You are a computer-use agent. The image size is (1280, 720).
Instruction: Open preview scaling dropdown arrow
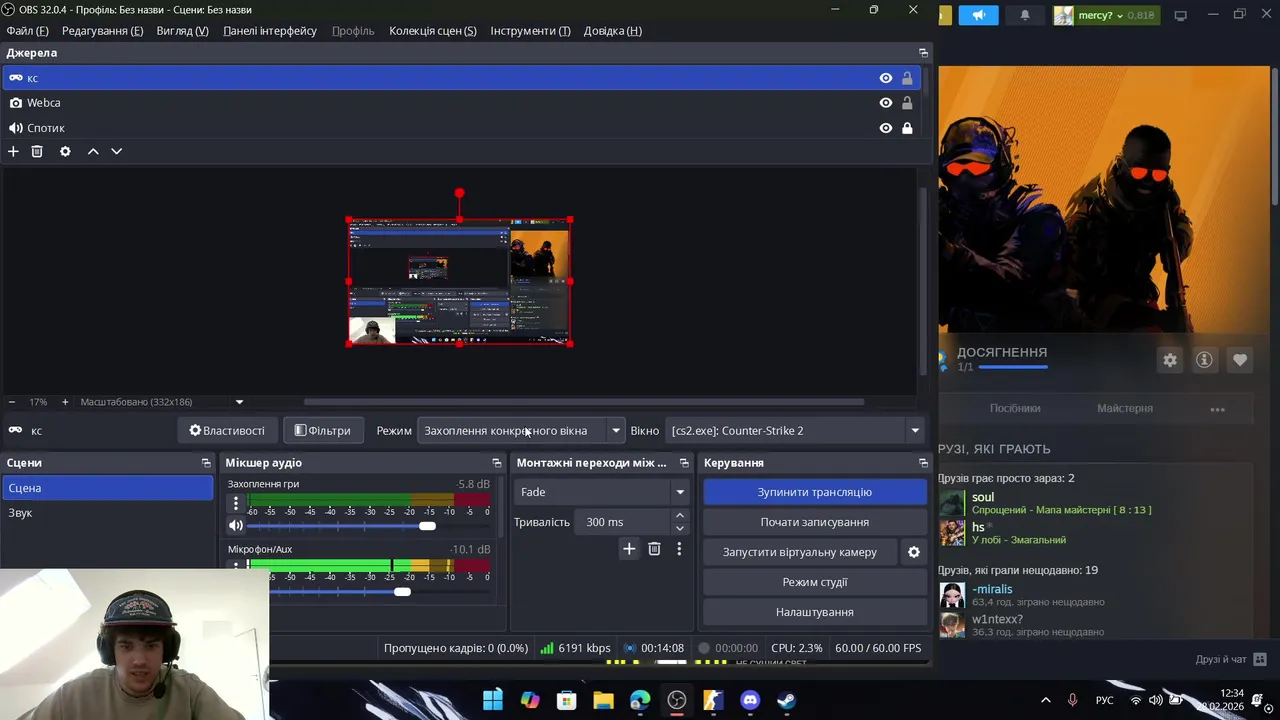tap(239, 402)
